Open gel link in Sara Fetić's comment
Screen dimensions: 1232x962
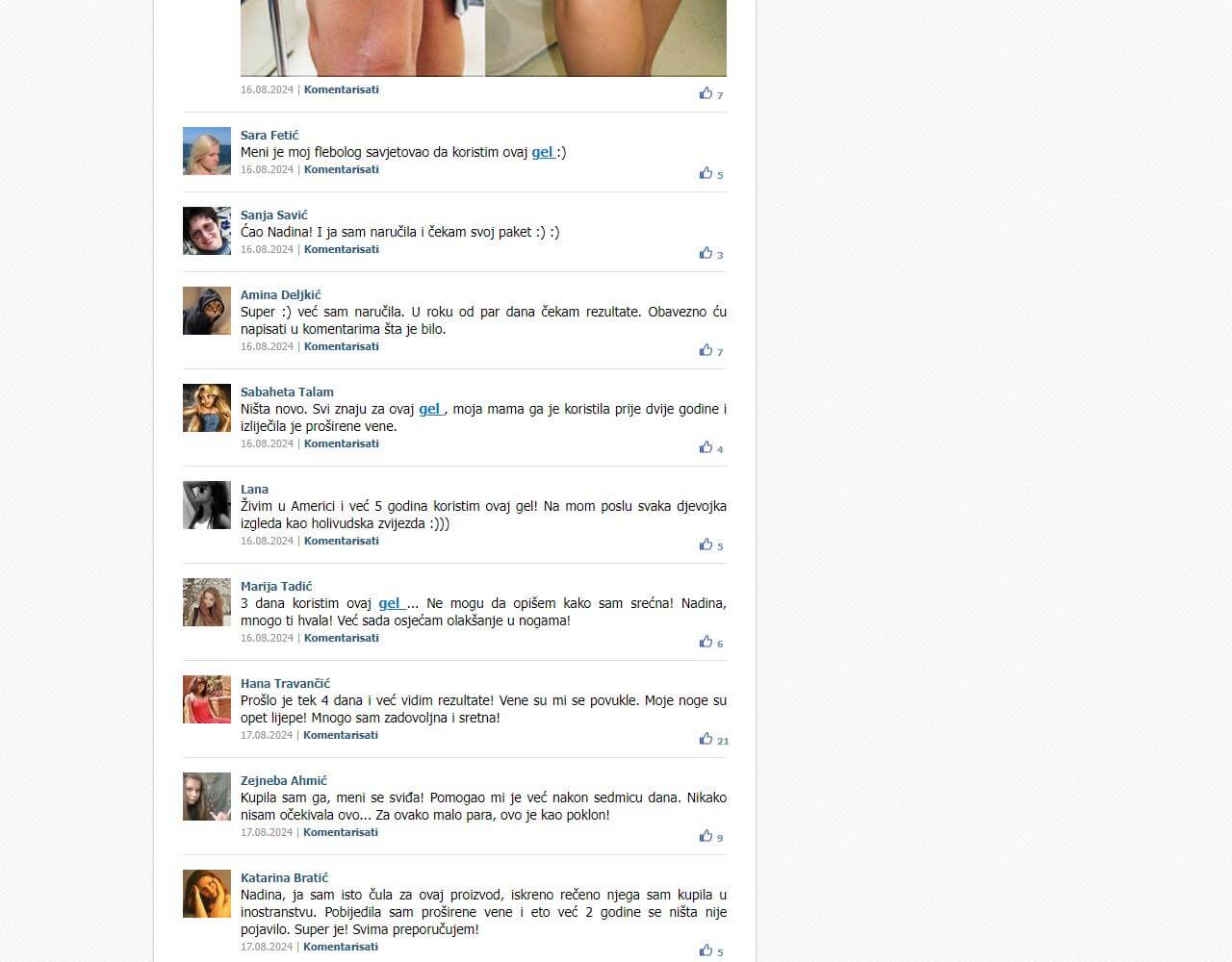(x=543, y=152)
